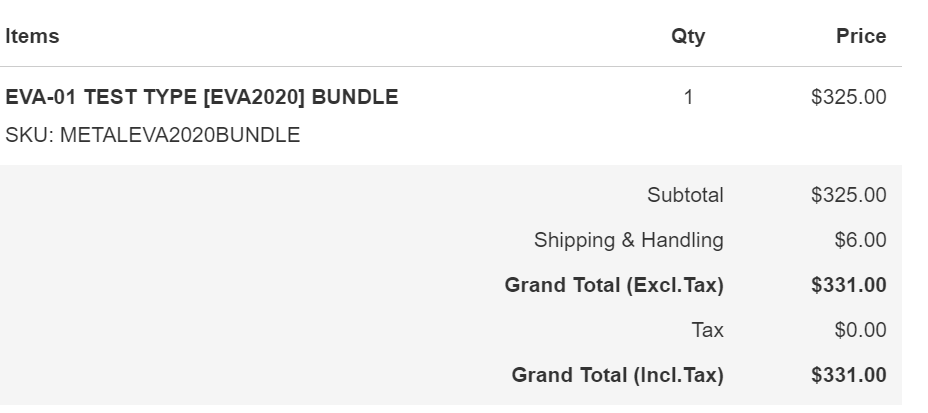Click the Tax amount $0.00

tap(861, 330)
